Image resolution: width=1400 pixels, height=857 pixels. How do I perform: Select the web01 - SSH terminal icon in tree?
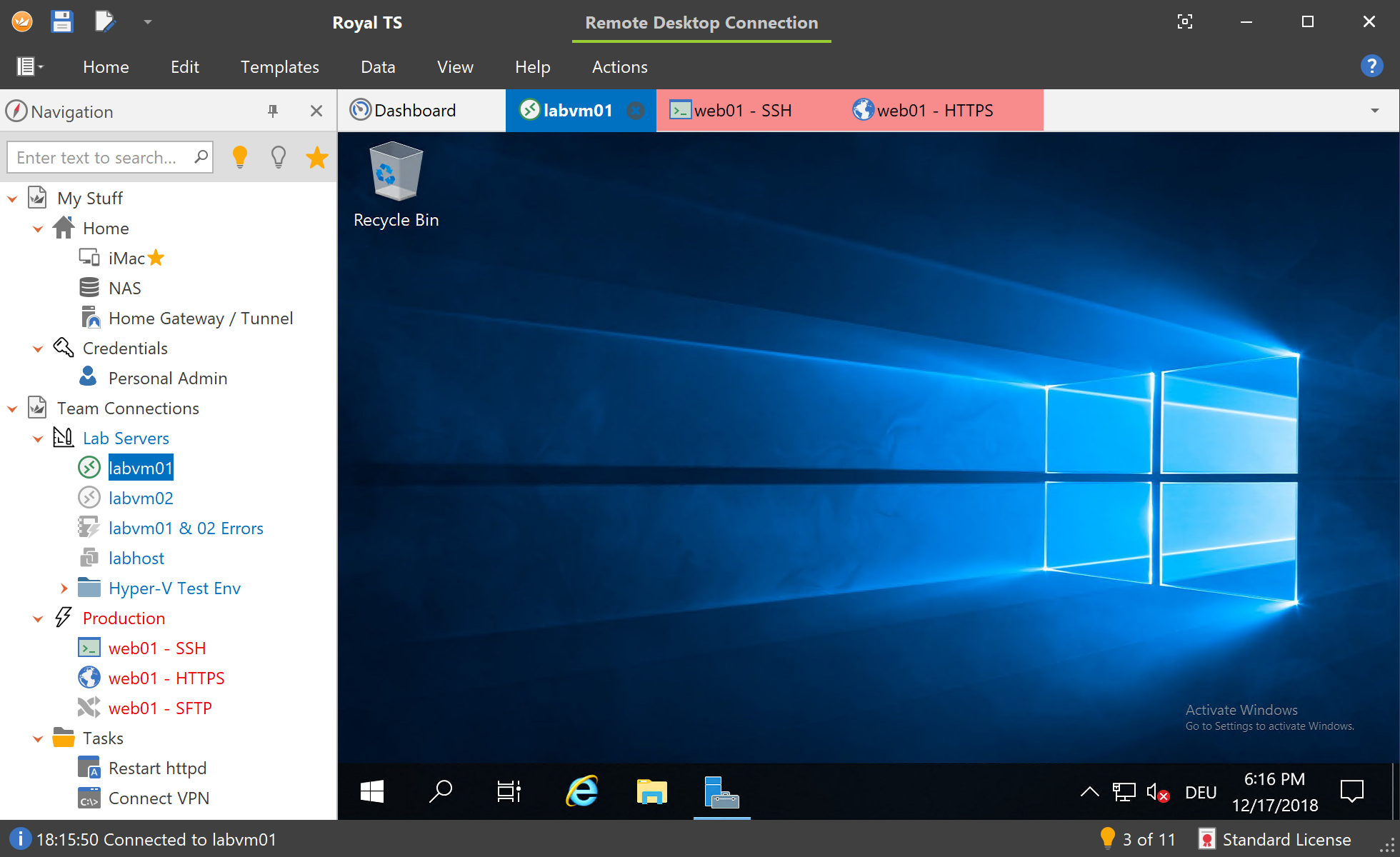coord(89,648)
